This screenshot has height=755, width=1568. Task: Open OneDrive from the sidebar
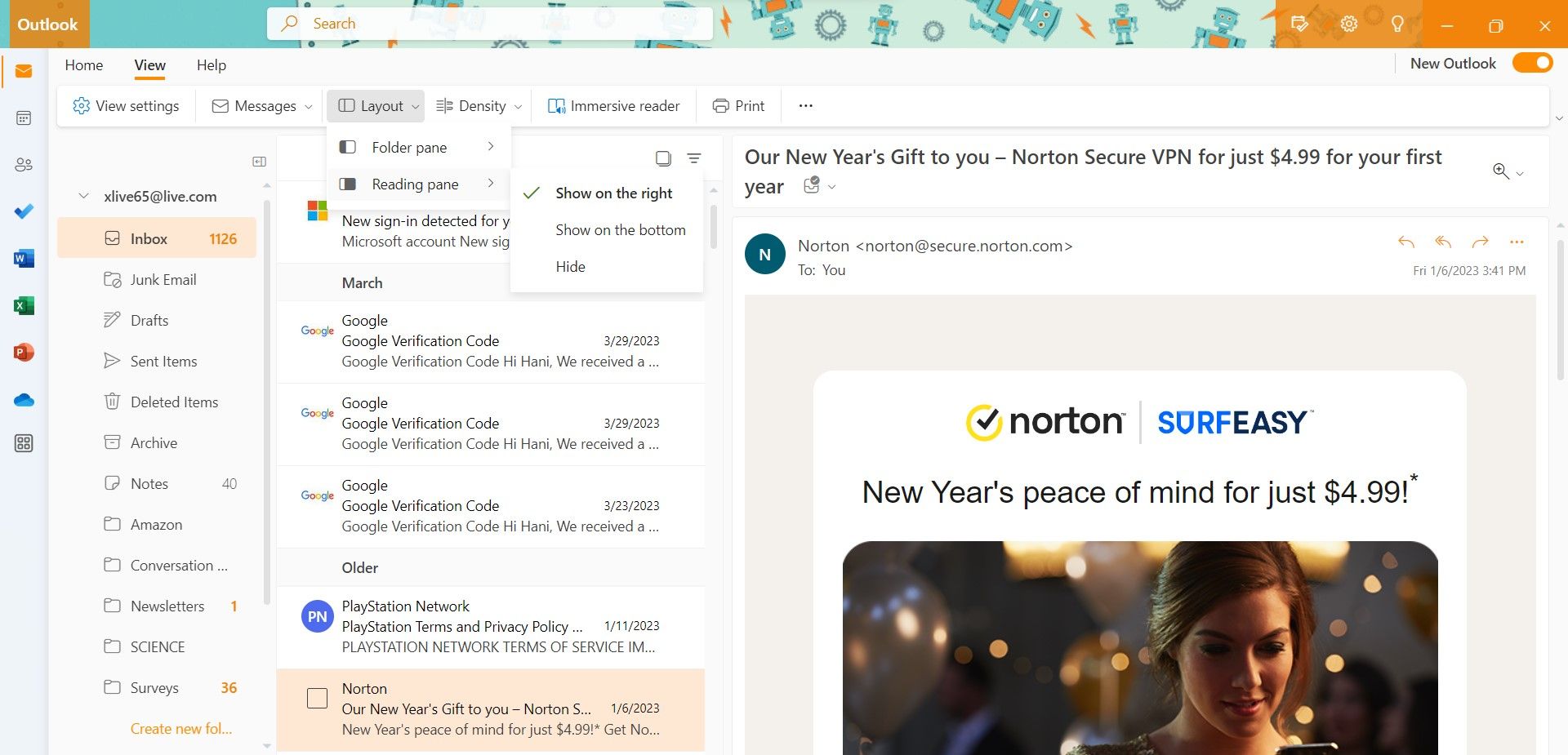24,400
